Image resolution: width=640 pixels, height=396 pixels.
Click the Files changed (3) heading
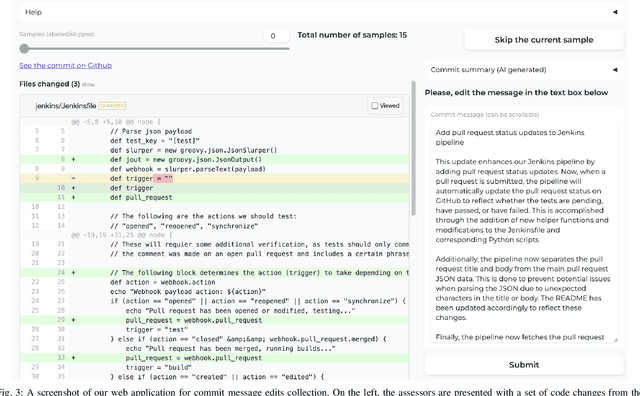[x=49, y=84]
